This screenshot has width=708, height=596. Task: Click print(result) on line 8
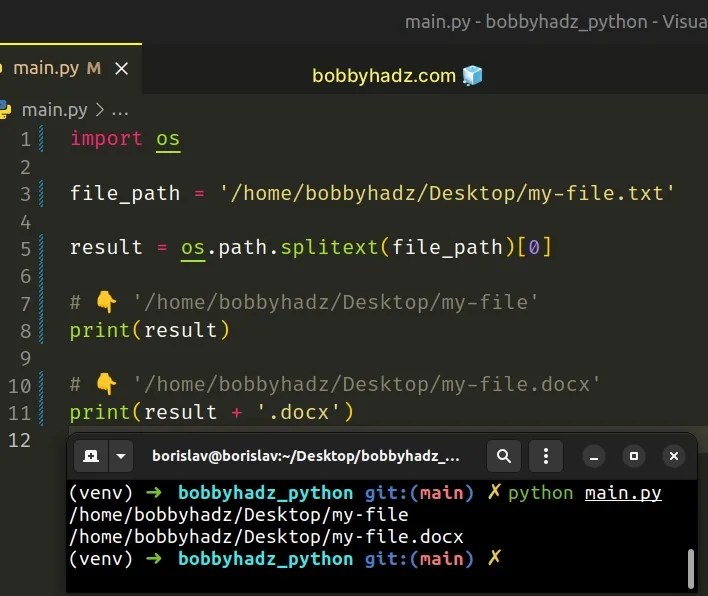(150, 330)
